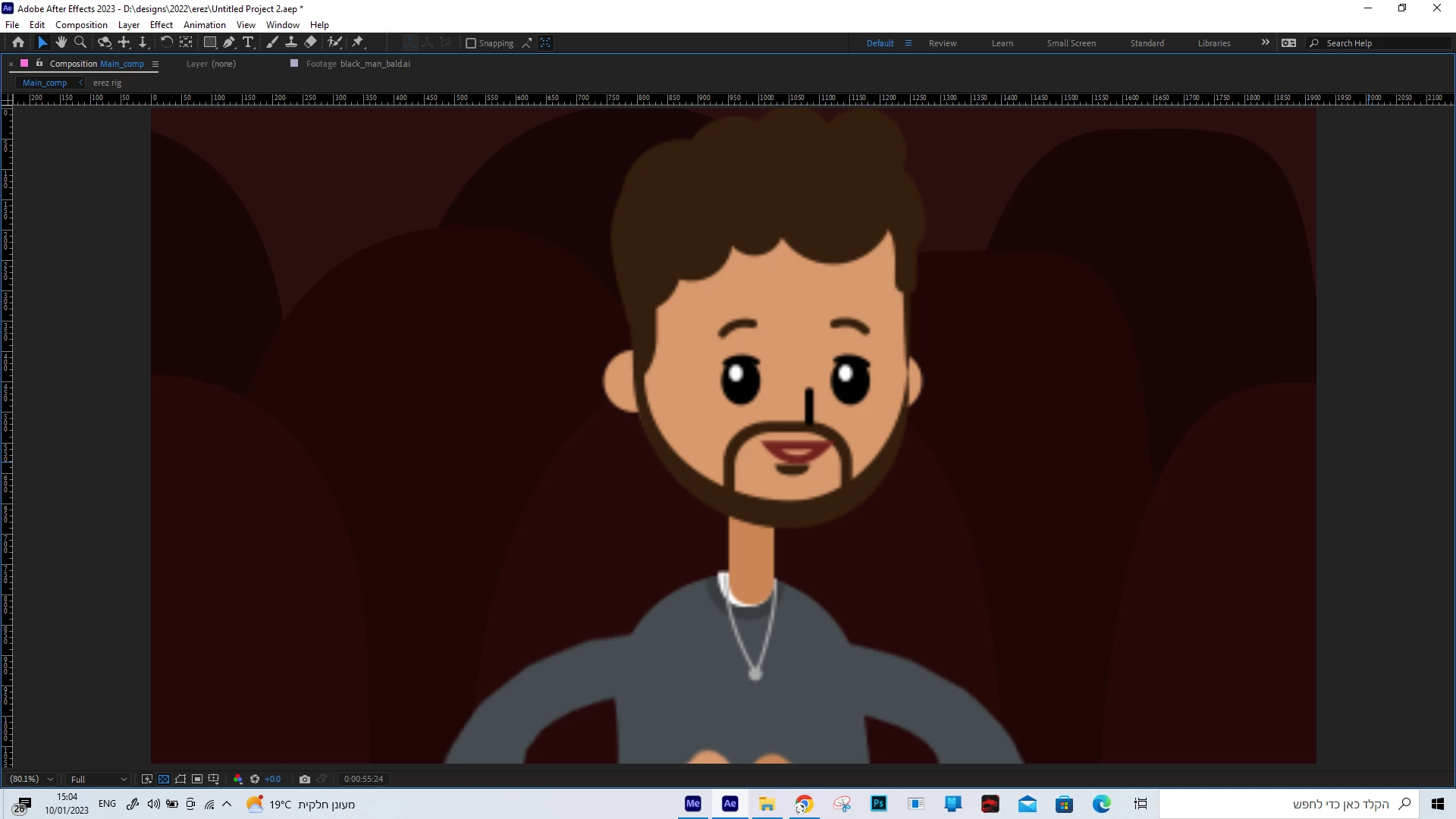Open the magnification ratio dropdown
Image resolution: width=1456 pixels, height=819 pixels.
(32, 779)
